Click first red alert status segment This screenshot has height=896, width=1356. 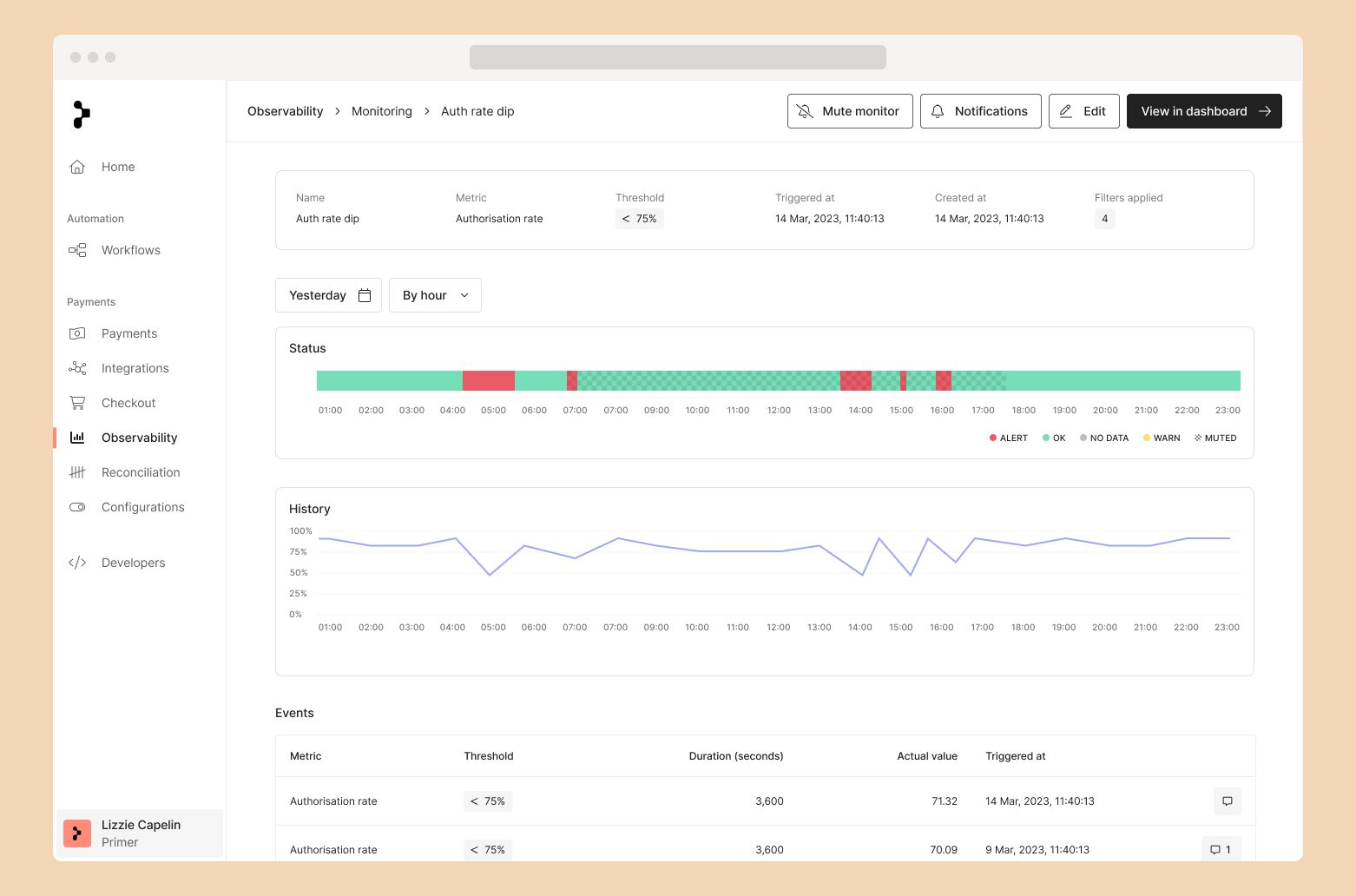pos(488,380)
